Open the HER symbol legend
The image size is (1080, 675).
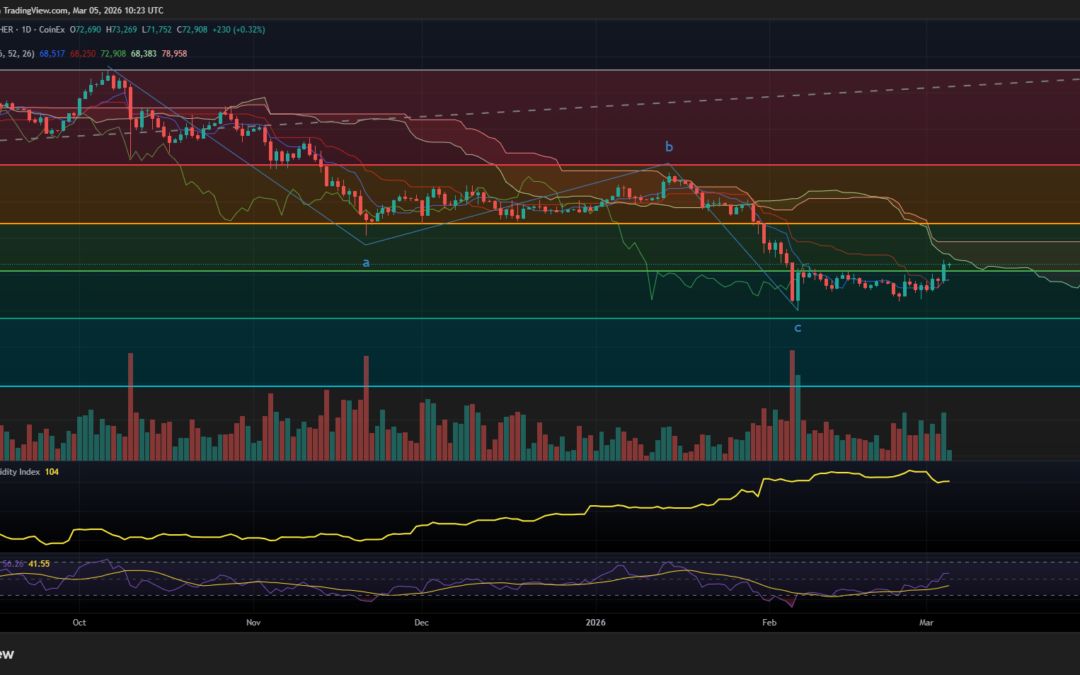coord(5,29)
